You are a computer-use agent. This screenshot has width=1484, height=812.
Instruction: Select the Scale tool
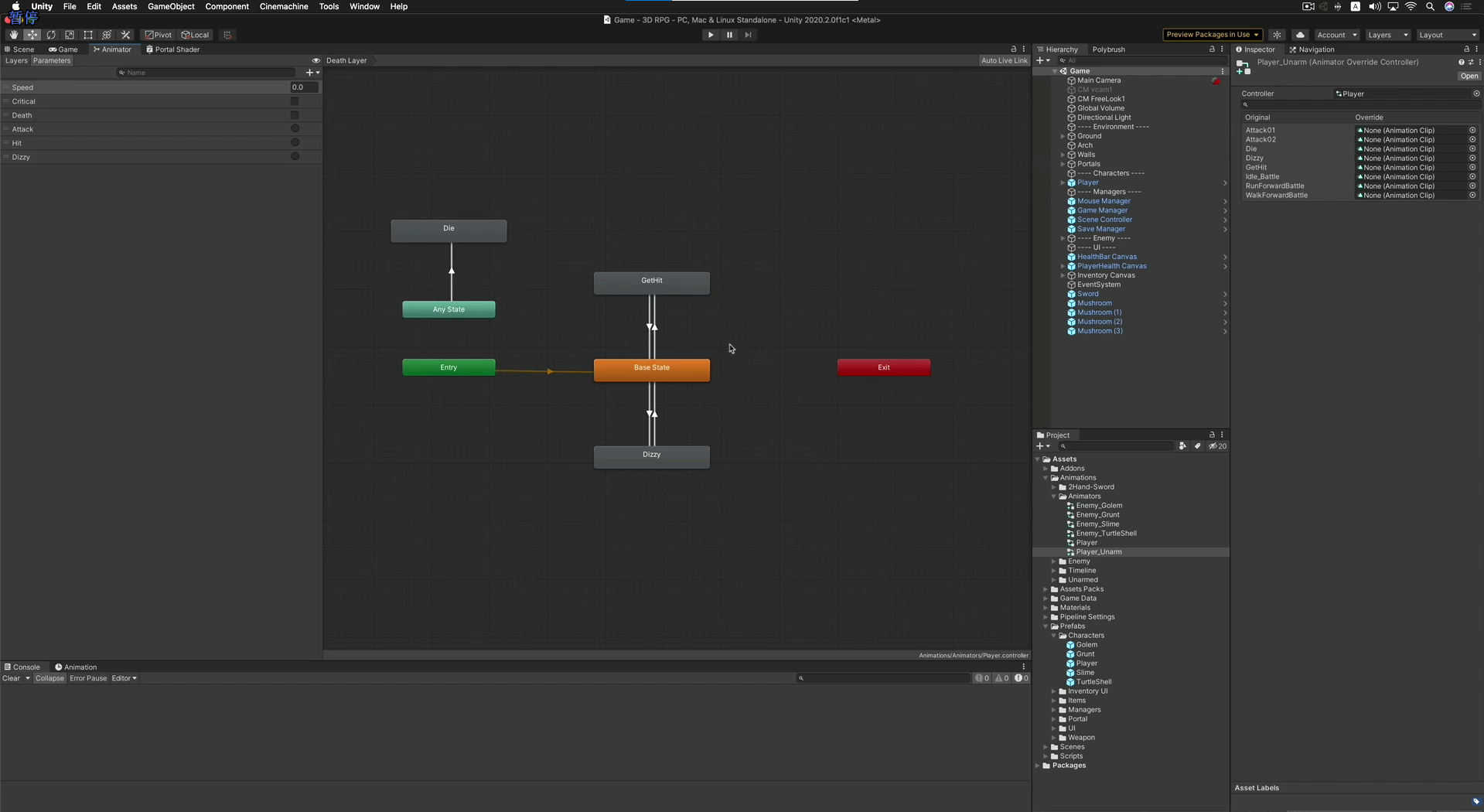point(69,35)
